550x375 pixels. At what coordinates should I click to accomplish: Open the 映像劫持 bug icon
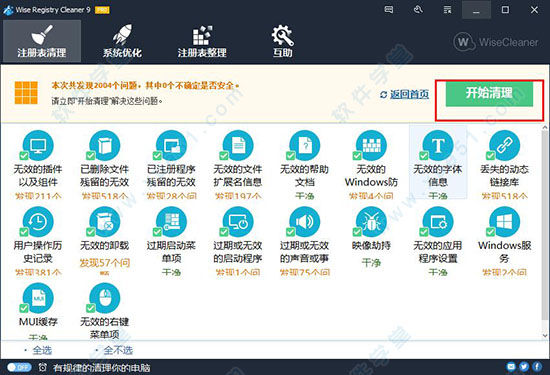tap(371, 222)
